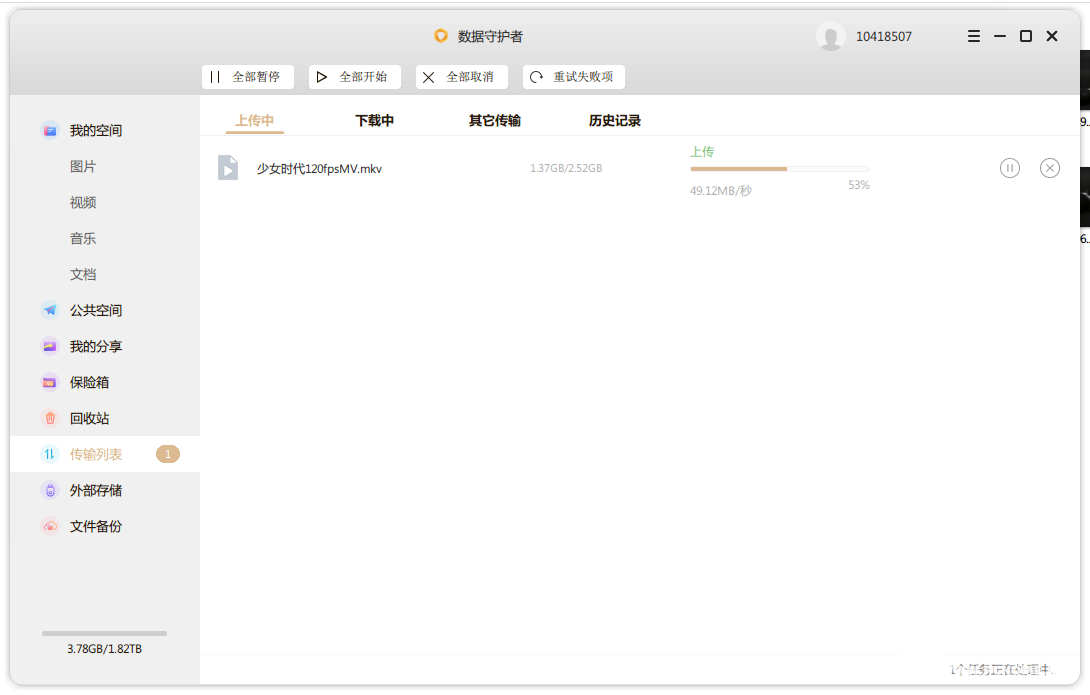Open the 历史记录 tab

click(x=614, y=120)
